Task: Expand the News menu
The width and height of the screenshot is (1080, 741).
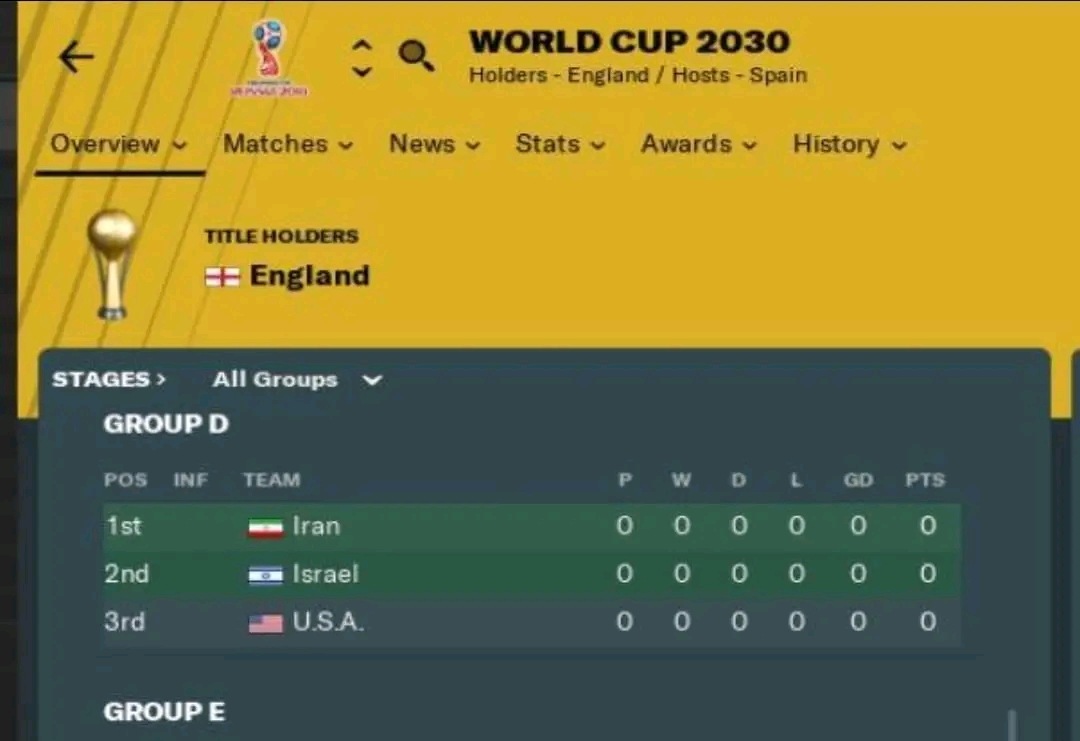Action: pyautogui.click(x=435, y=144)
